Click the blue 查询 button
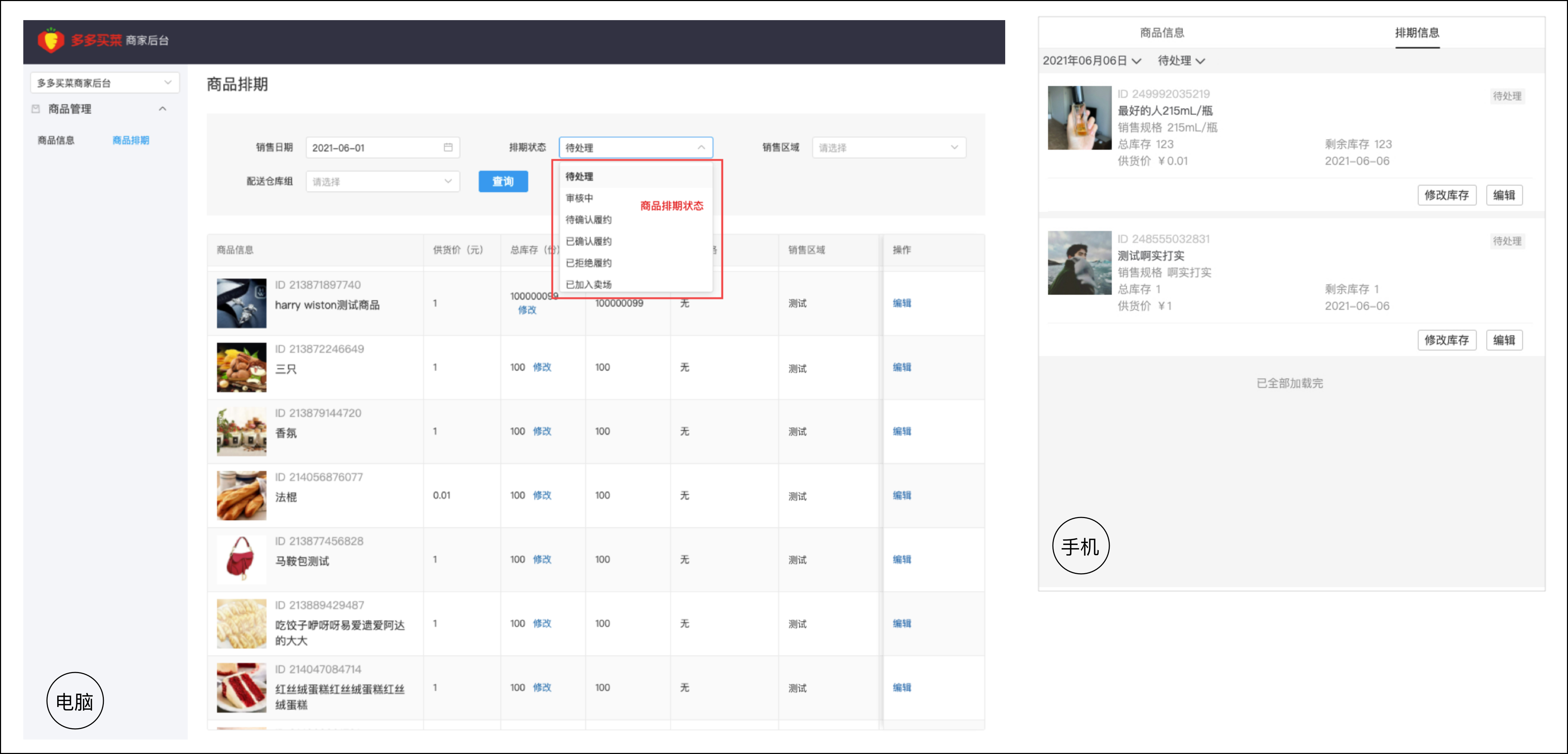Image resolution: width=1568 pixels, height=754 pixels. pyautogui.click(x=503, y=182)
